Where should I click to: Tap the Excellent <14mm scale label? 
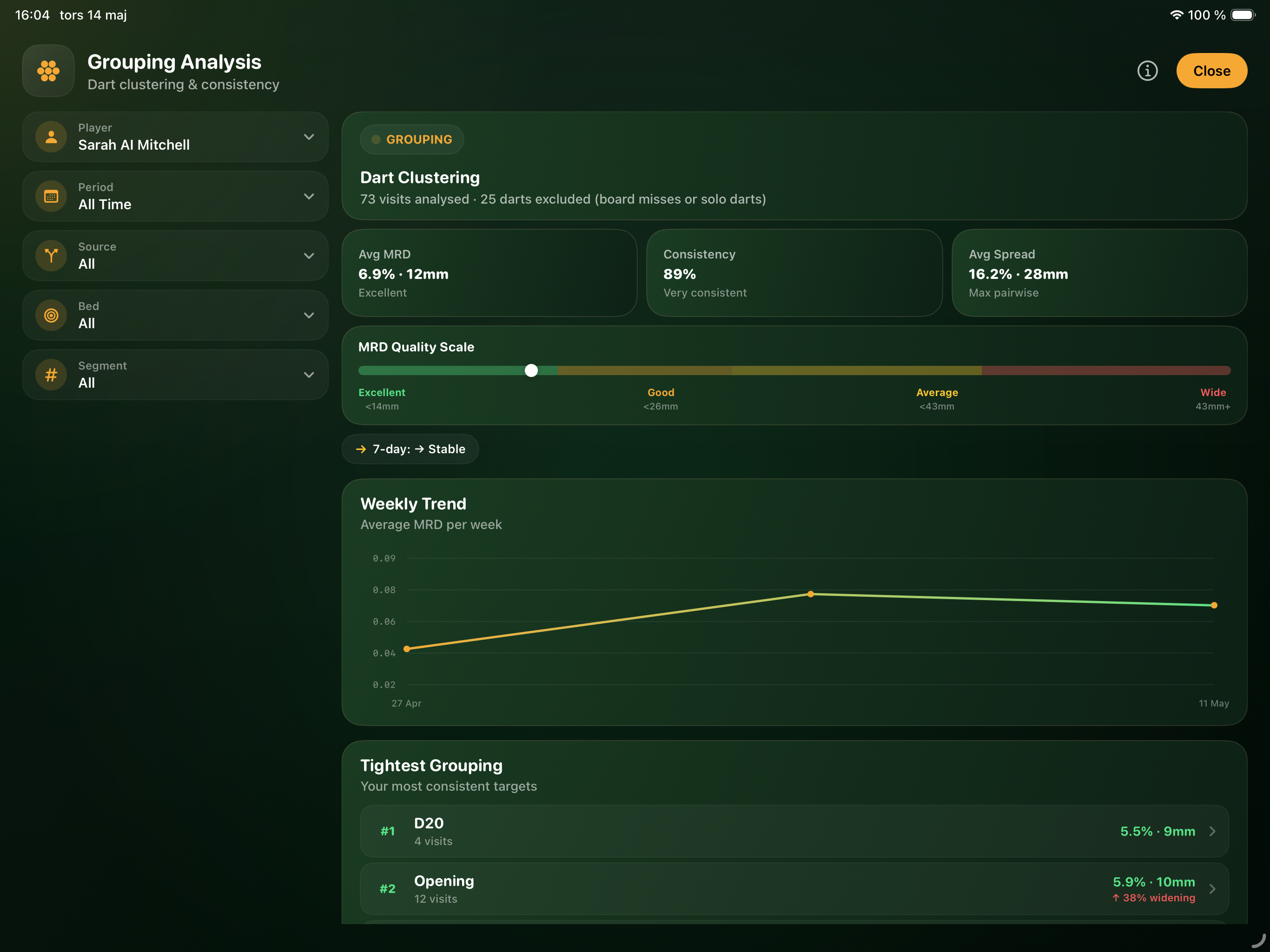382,399
